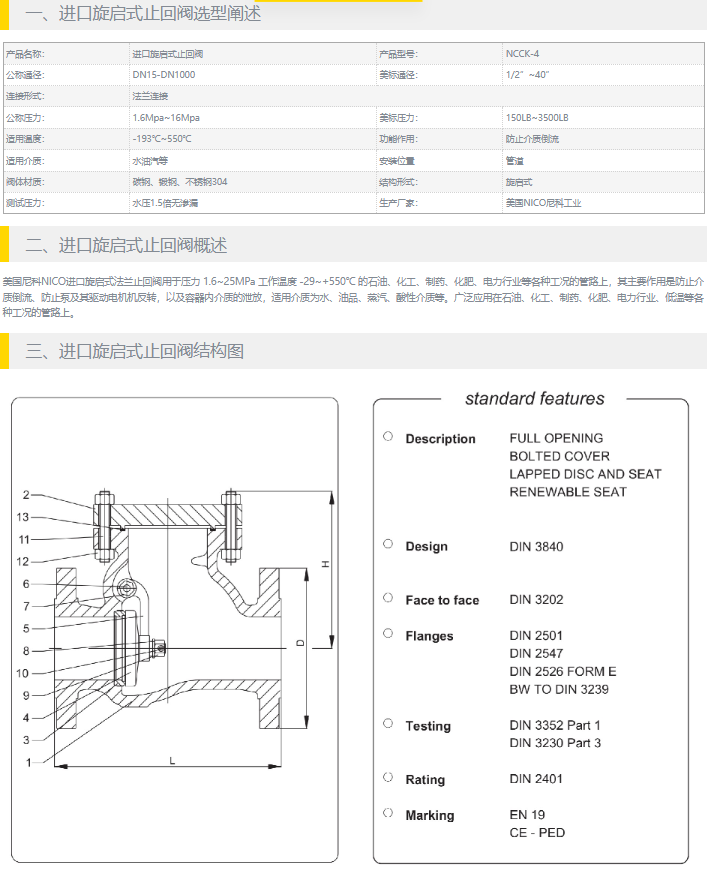This screenshot has height=870, width=707.
Task: Click the circle bullet beside Description
Action: click(388, 436)
